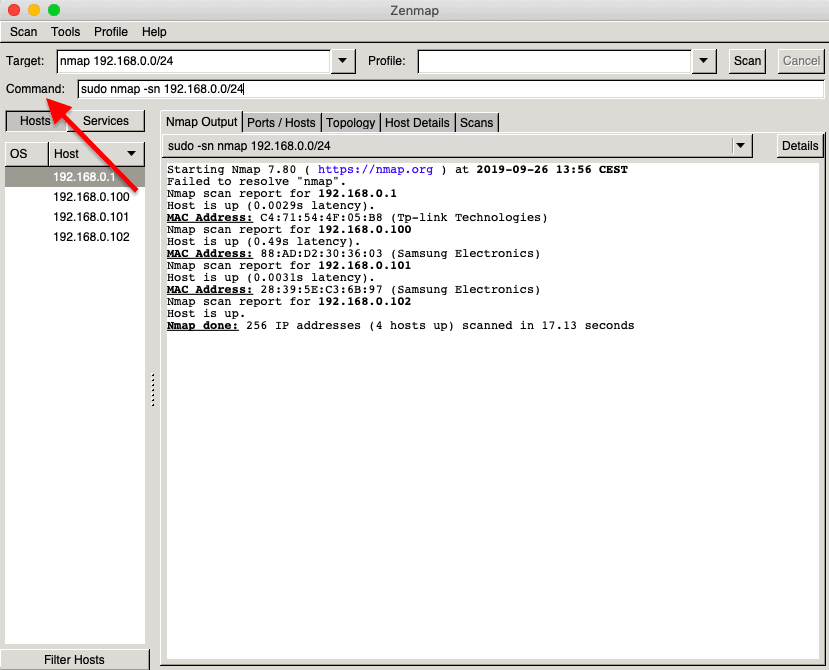Open the Help menu
829x670 pixels.
click(x=154, y=32)
